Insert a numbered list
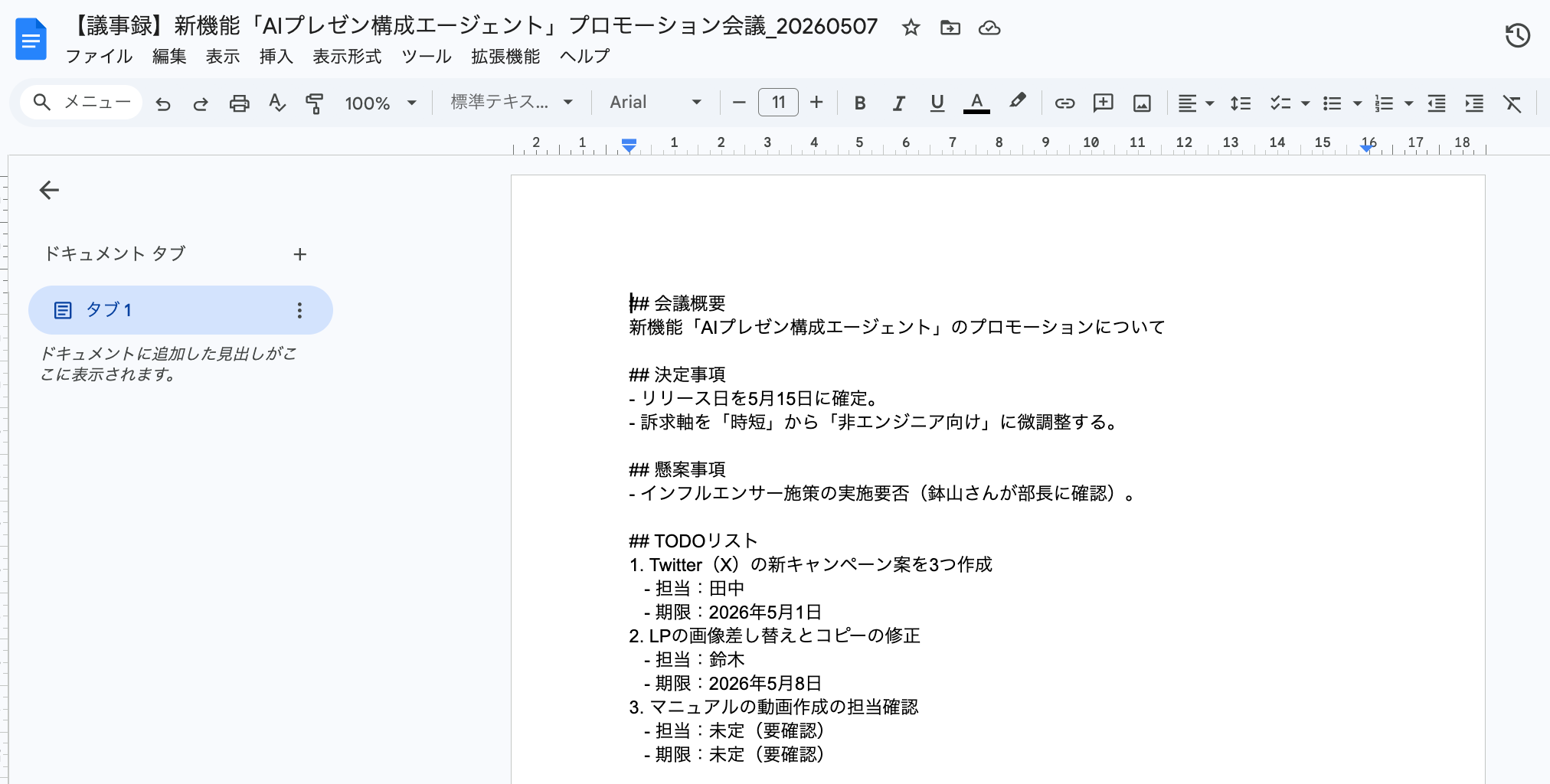1550x784 pixels. (1384, 103)
